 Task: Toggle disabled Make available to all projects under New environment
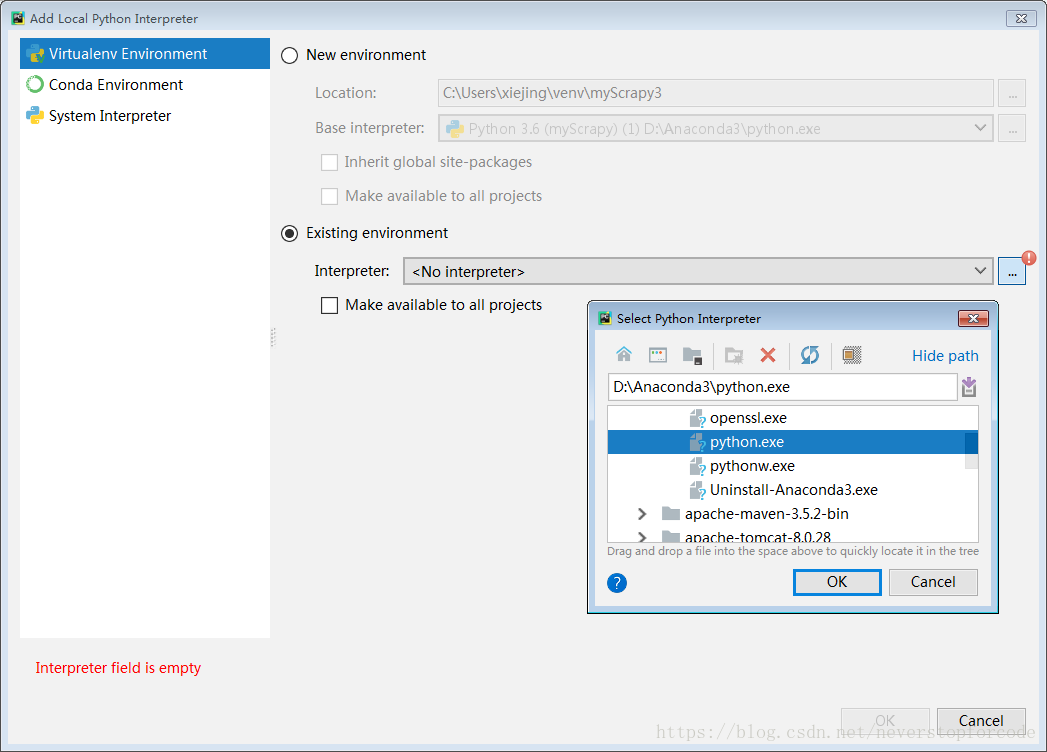pos(329,196)
